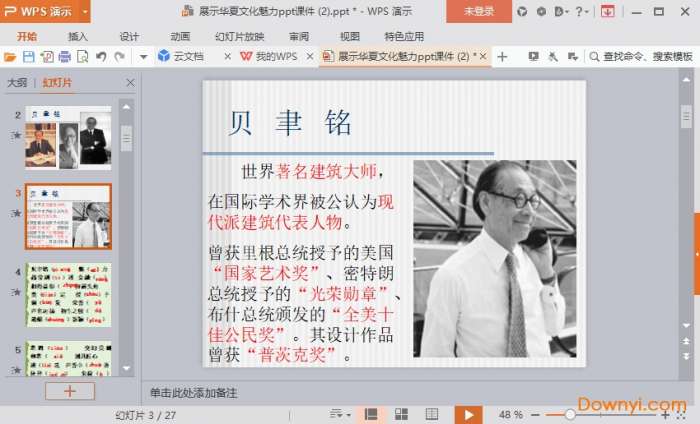Screen dimensions: 700x424
Task: Switch to the 开始 ribbon tab
Action: click(x=27, y=36)
